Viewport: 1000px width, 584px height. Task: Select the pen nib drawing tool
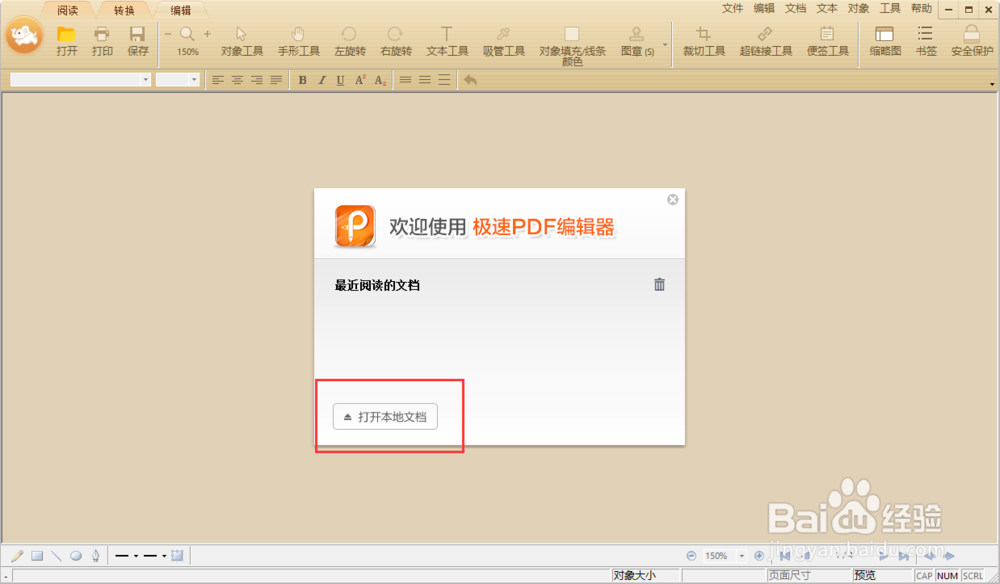[95, 555]
